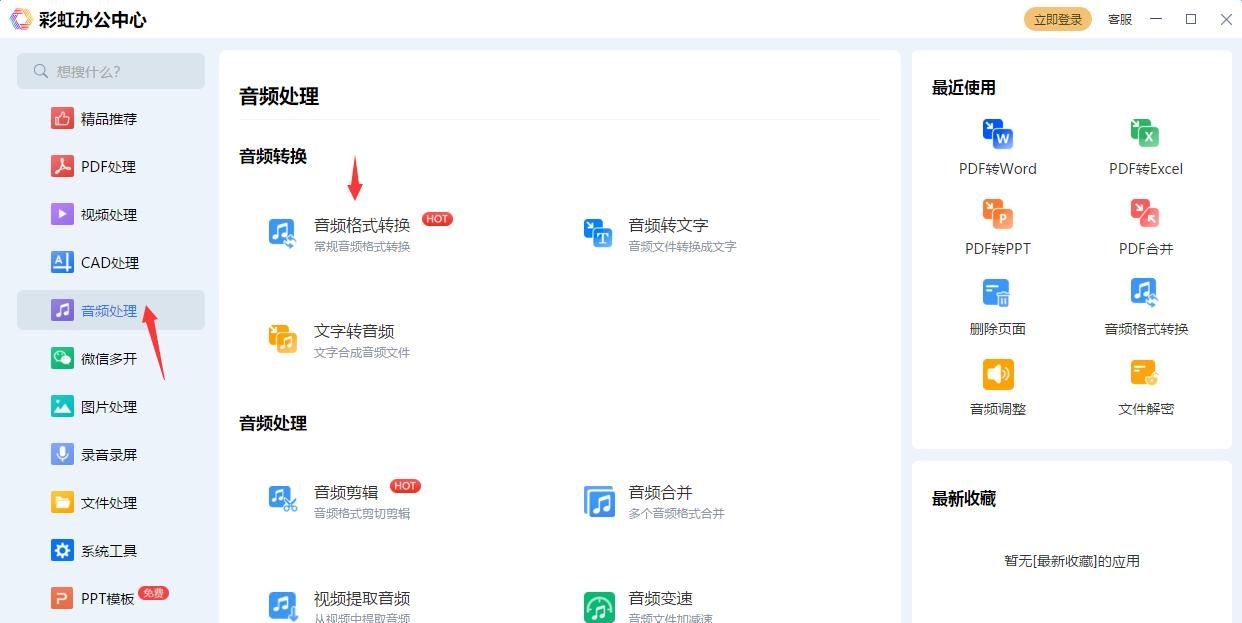Viewport: 1242px width, 623px height.
Task: Select the 视频处理 play icon
Action: pyautogui.click(x=63, y=215)
